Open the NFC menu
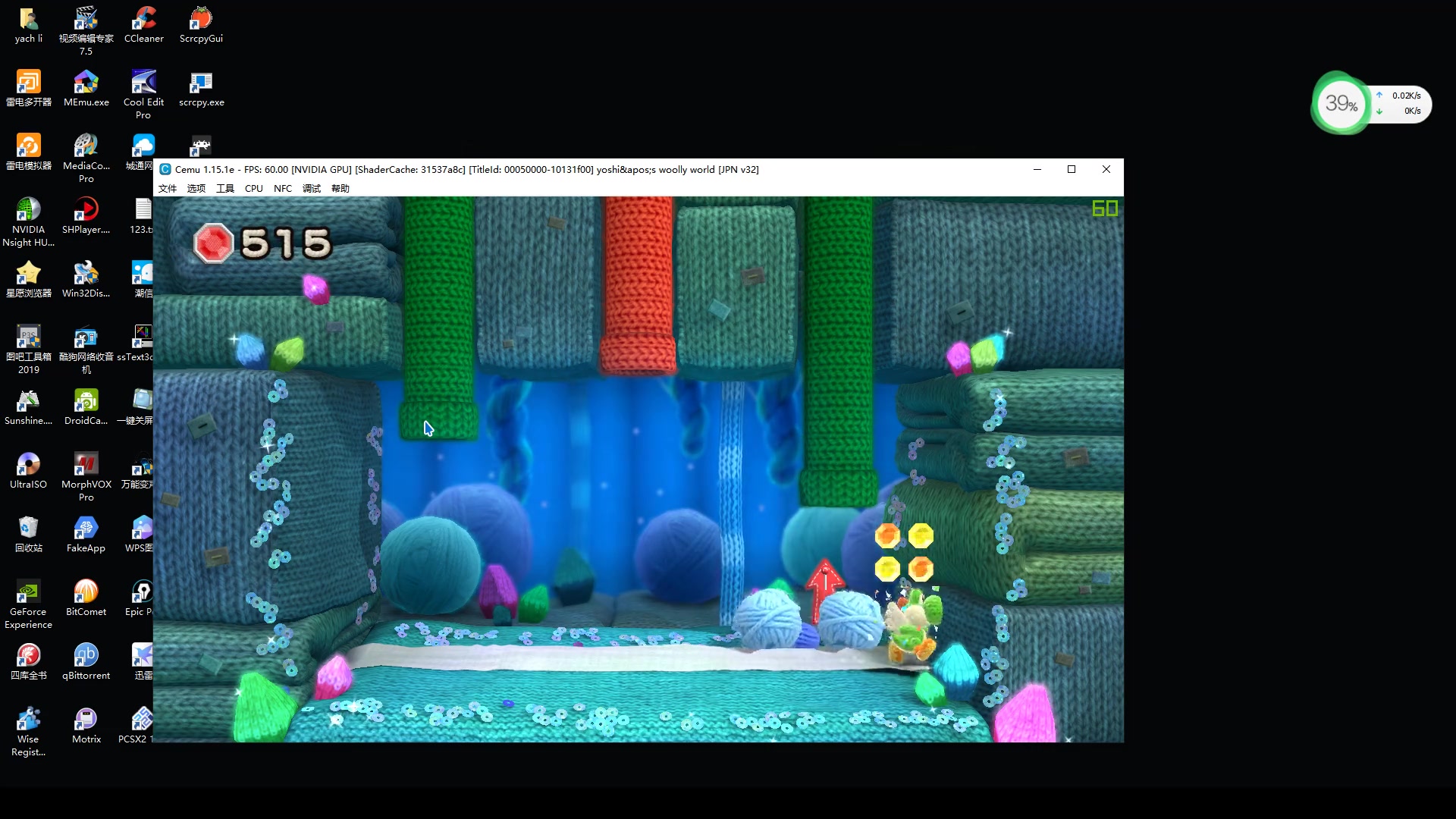This screenshot has width=1456, height=819. (282, 189)
